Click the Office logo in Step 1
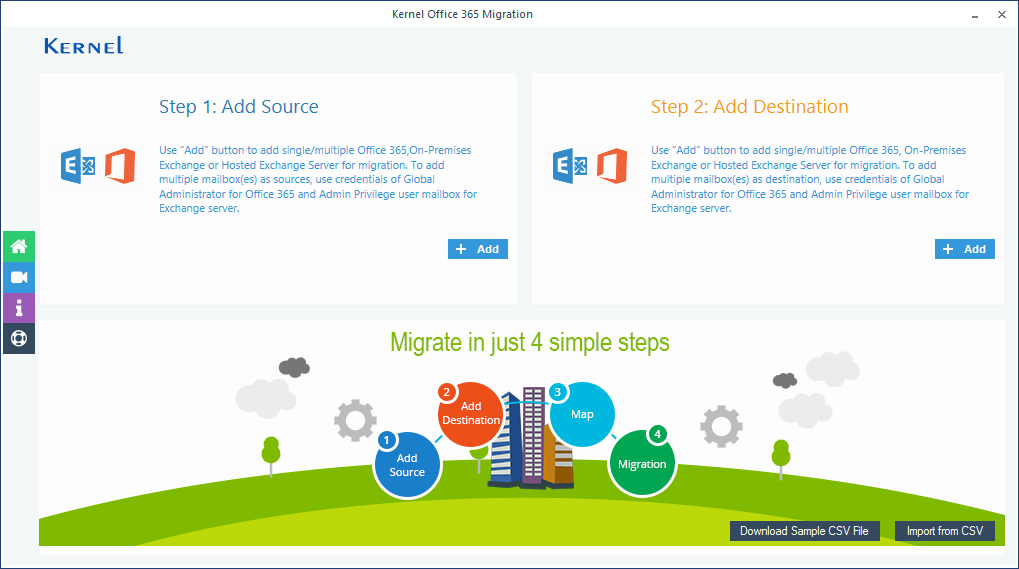Viewport: 1019px width, 569px height. 120,166
